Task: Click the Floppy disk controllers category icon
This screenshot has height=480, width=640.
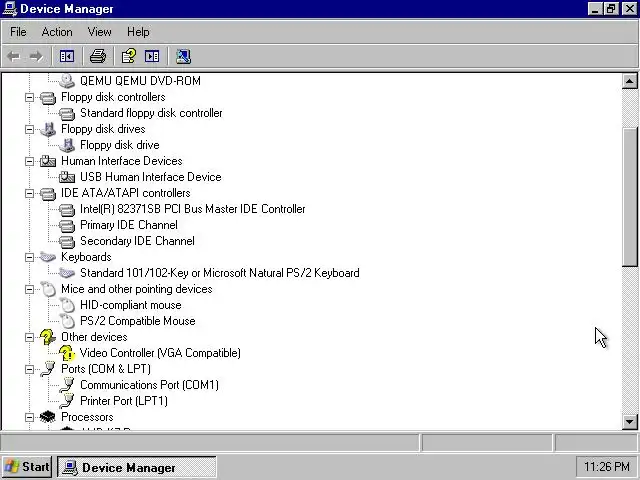Action: 48,97
